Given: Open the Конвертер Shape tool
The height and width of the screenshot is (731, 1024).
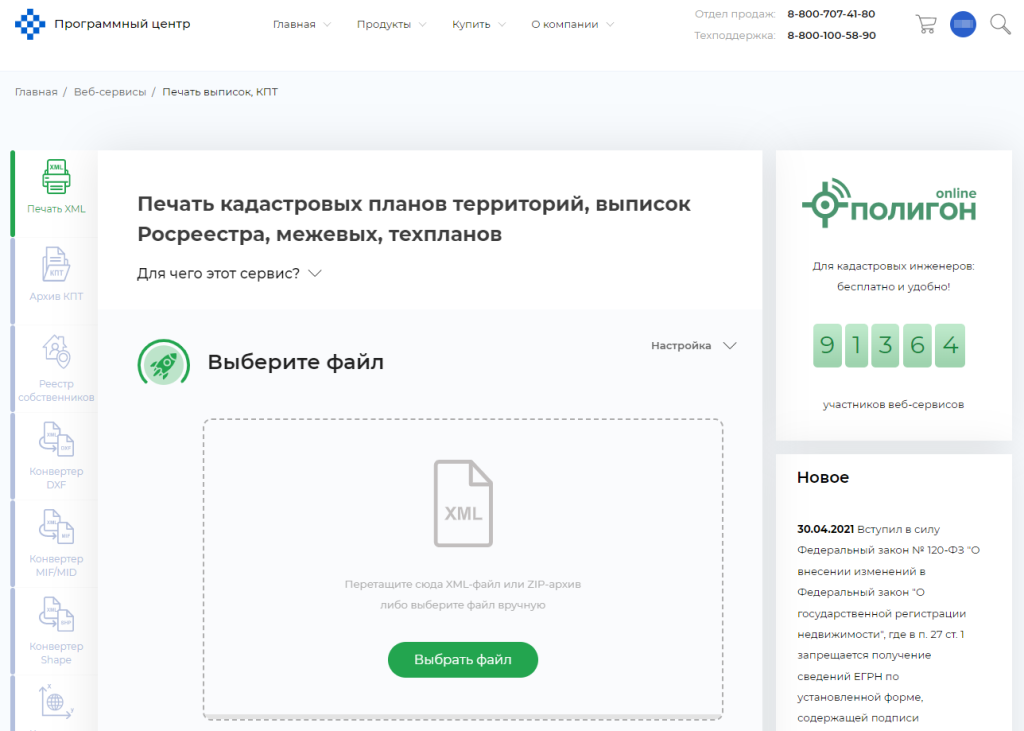Looking at the screenshot, I should point(54,630).
